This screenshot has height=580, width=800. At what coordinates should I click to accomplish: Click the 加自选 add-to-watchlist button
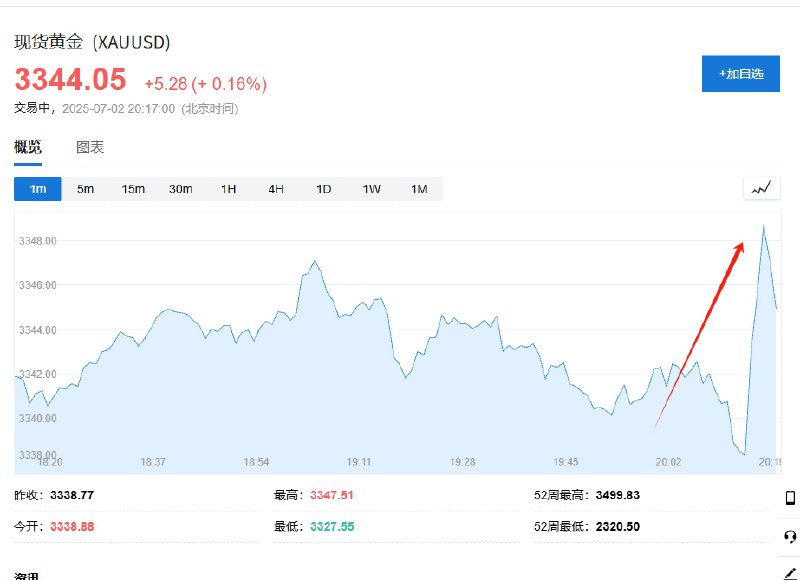coord(740,74)
